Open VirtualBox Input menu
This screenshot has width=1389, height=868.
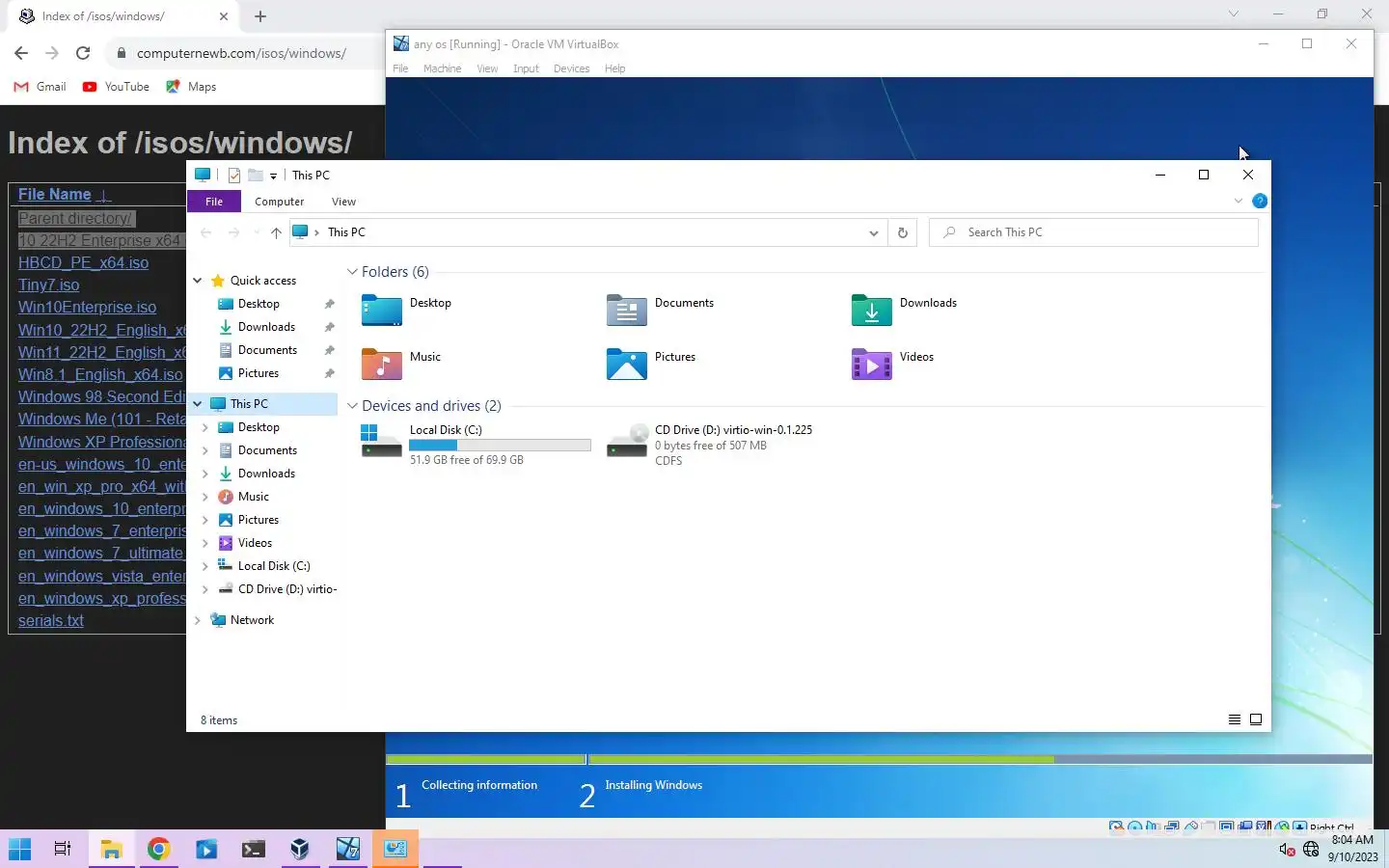point(526,68)
